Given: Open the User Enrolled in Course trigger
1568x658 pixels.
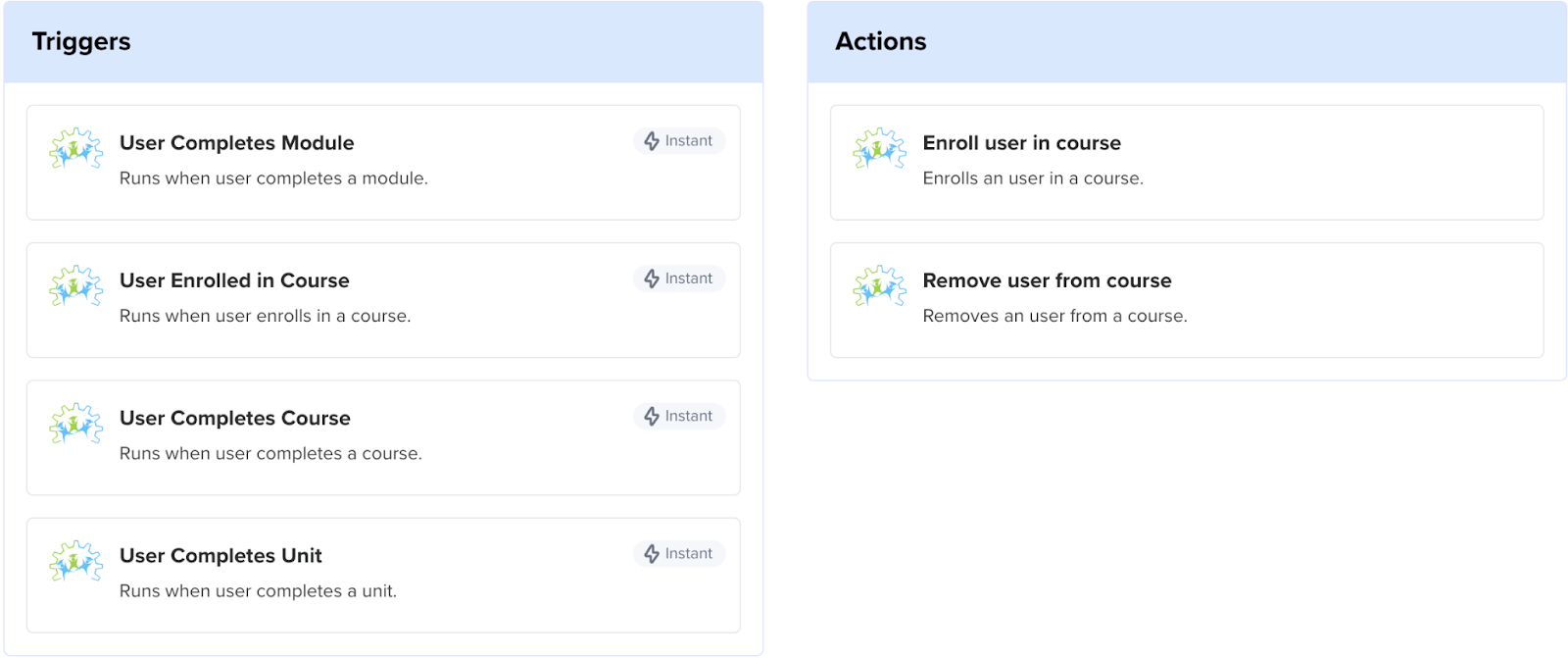Looking at the screenshot, I should click(x=234, y=280).
